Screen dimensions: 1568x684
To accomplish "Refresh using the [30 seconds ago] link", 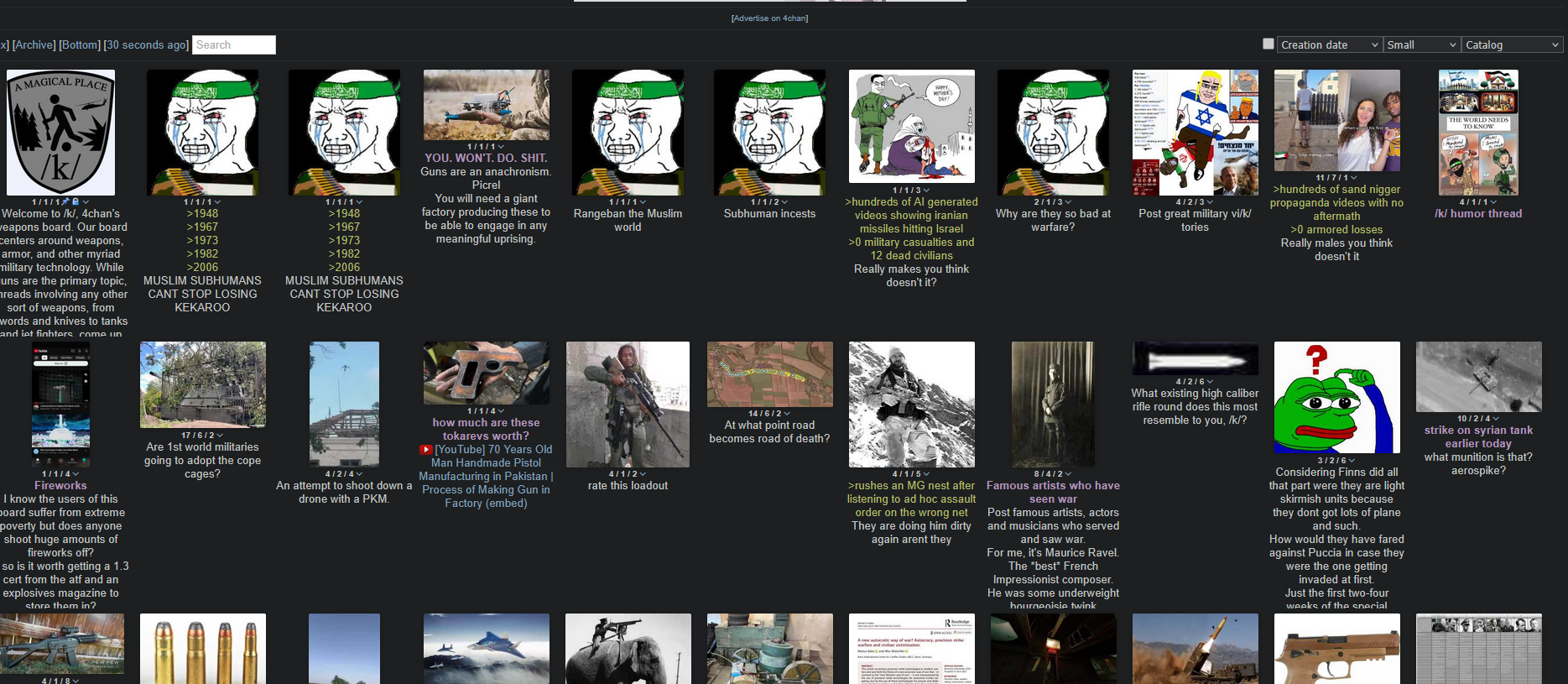I will [x=146, y=44].
